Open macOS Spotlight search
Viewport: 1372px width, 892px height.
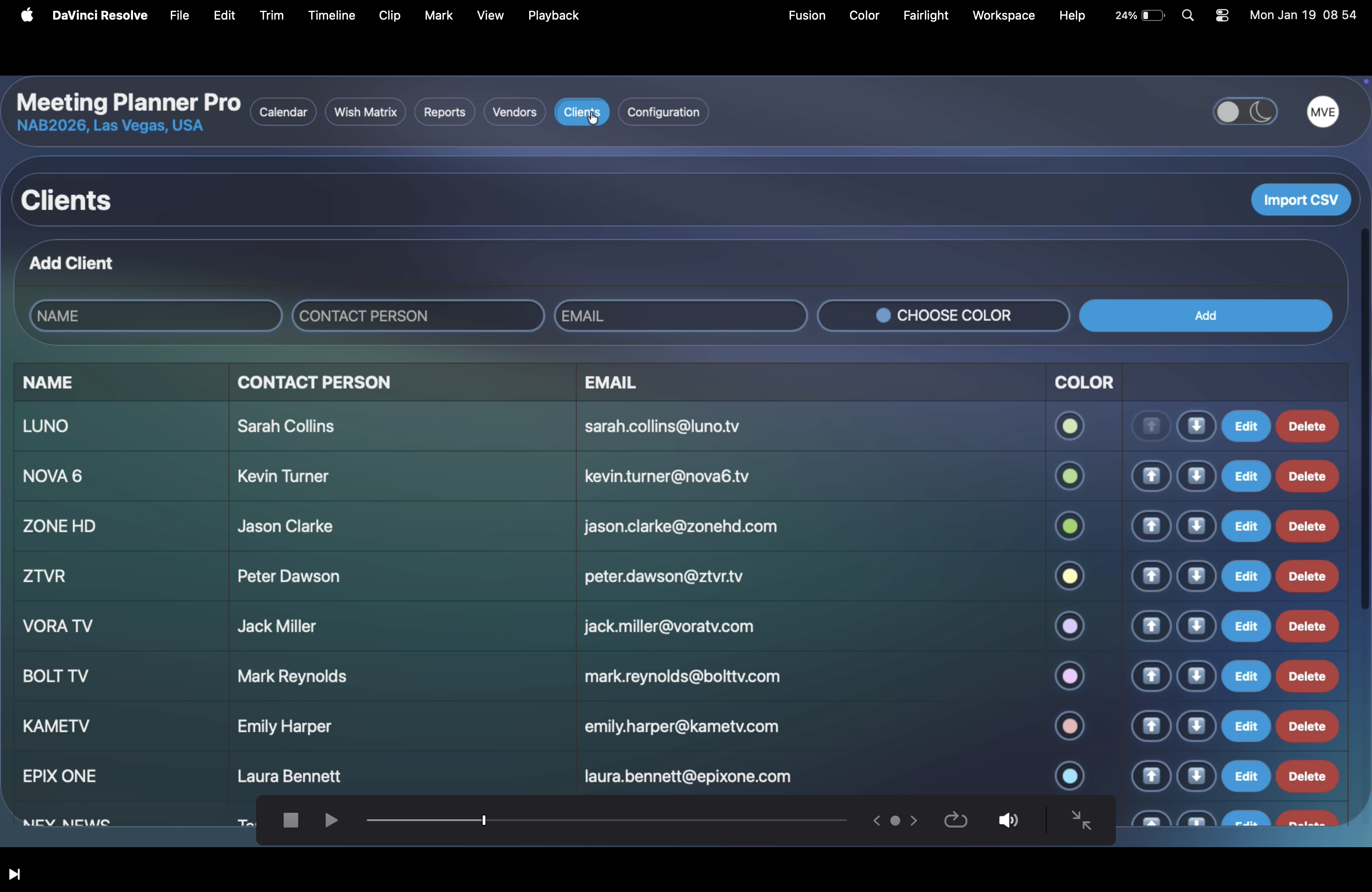pos(1188,16)
